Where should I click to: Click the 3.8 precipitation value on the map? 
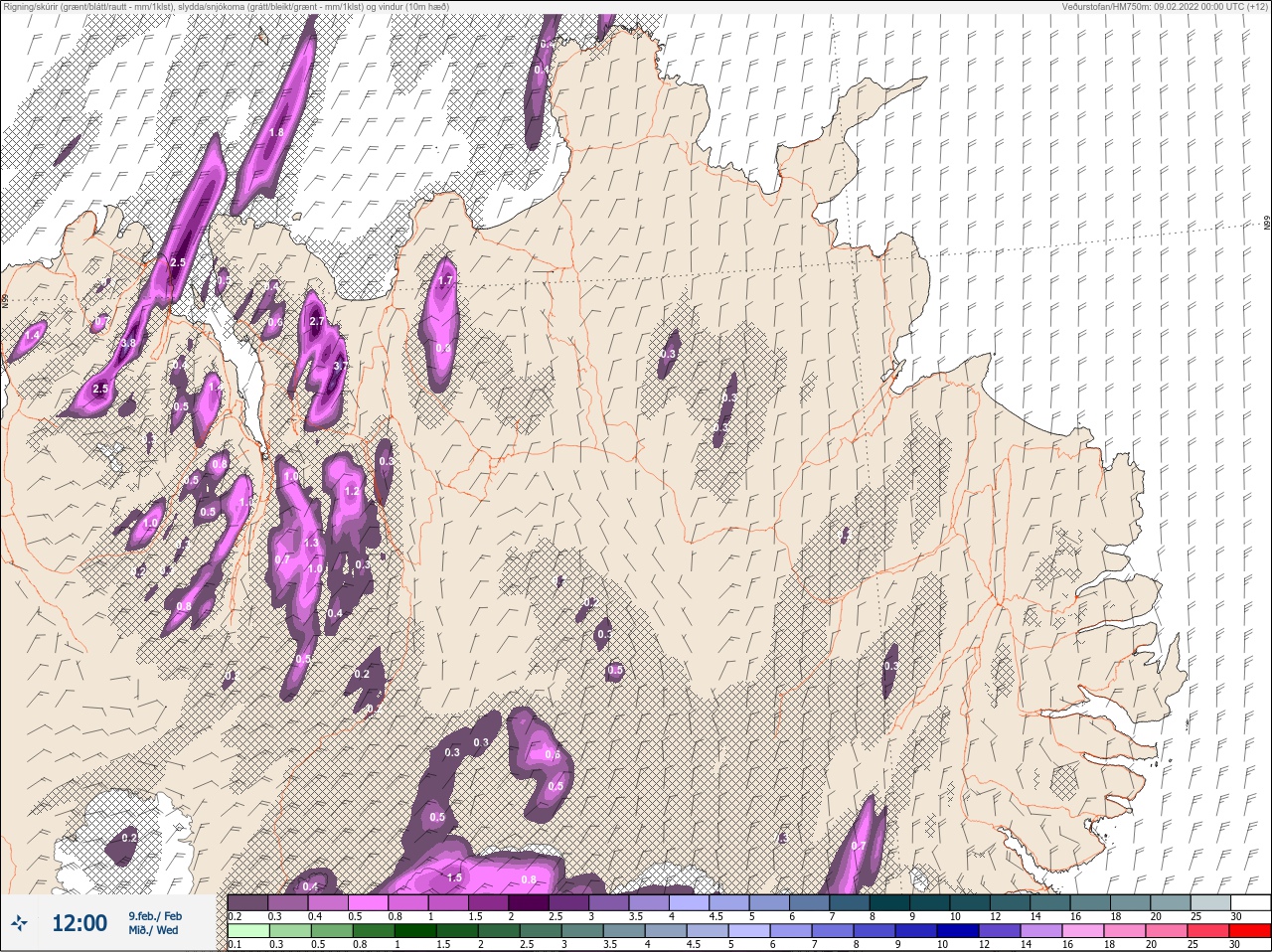pyautogui.click(x=127, y=343)
